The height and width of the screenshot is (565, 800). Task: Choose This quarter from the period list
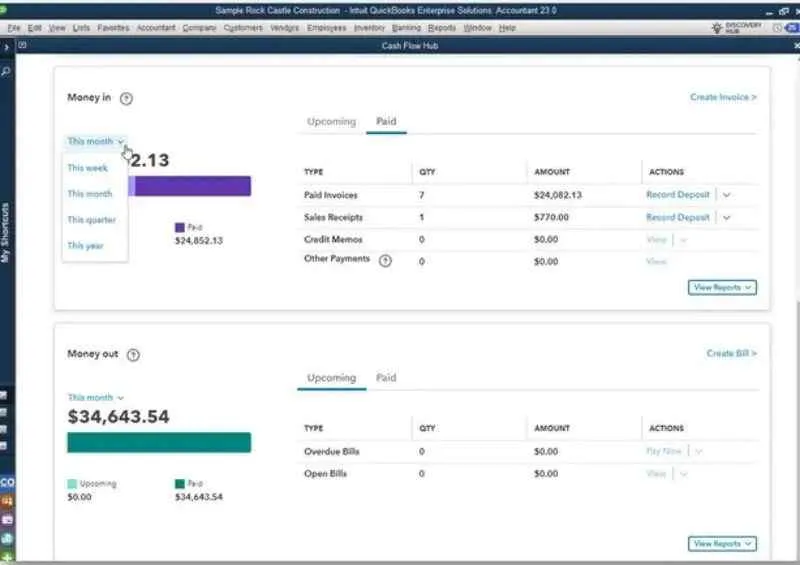[x=92, y=220]
